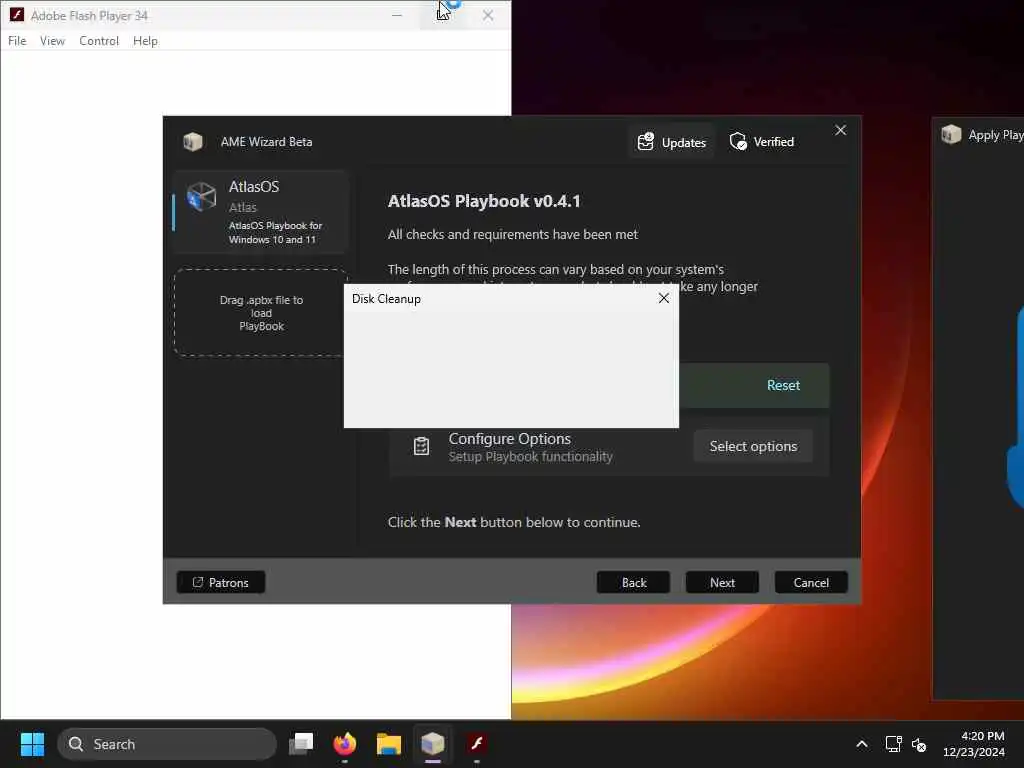Close the Adobe Flash Player window

pos(488,15)
